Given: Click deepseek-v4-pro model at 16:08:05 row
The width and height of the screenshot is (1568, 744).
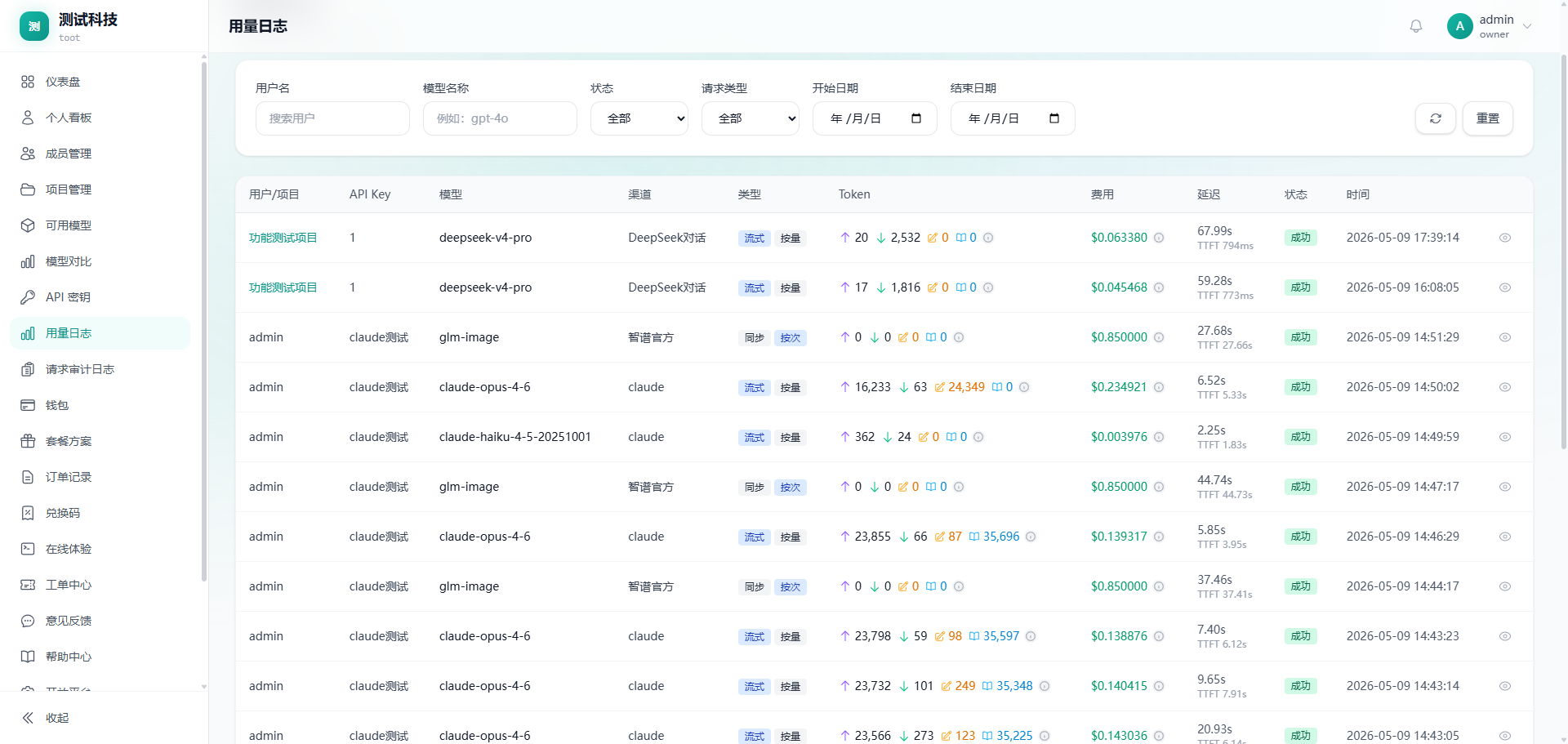Looking at the screenshot, I should [x=485, y=287].
